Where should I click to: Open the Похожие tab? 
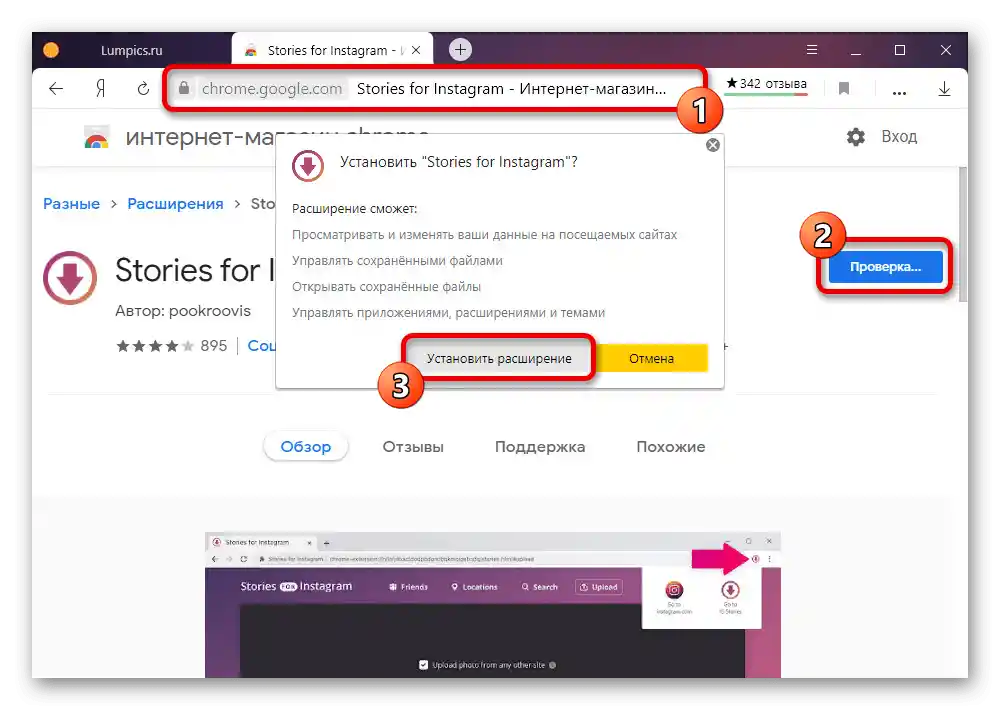click(671, 447)
